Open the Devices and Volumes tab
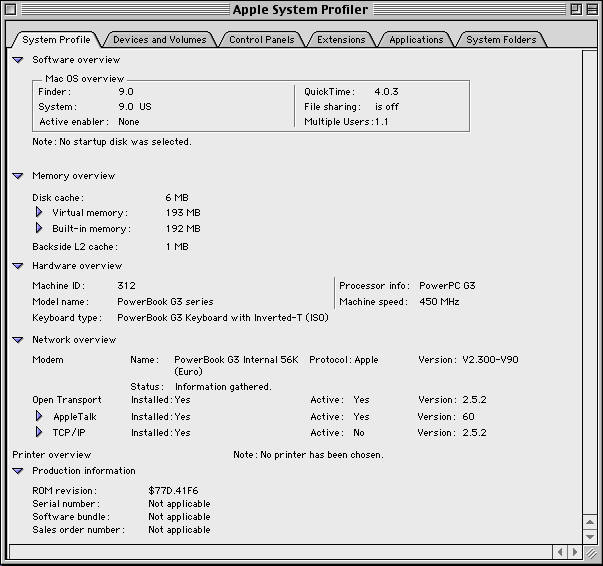Screen dimensions: 603x566 click(x=160, y=40)
